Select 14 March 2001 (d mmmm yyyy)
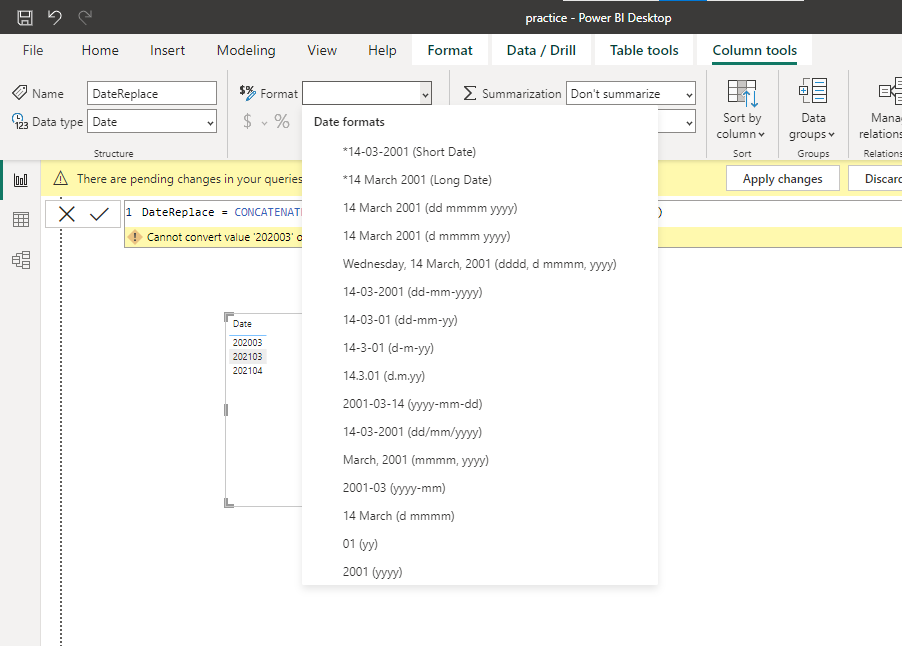This screenshot has width=902, height=646. (480, 236)
